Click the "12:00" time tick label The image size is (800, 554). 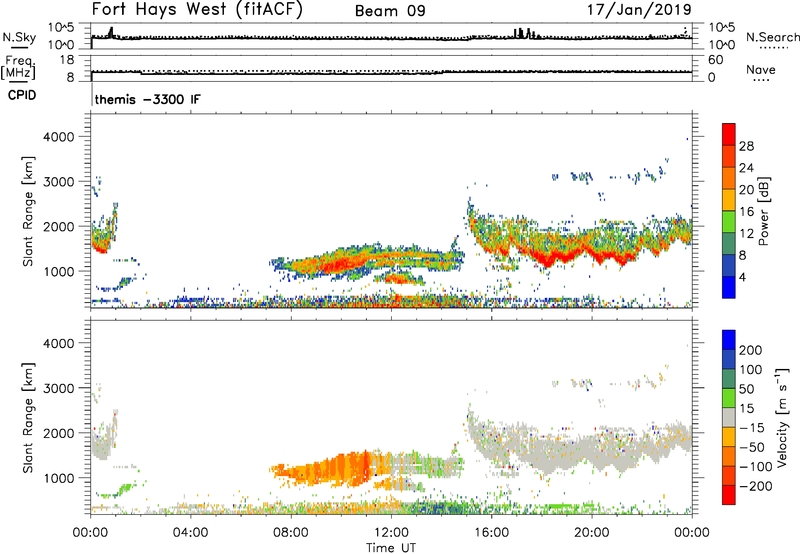(x=391, y=533)
